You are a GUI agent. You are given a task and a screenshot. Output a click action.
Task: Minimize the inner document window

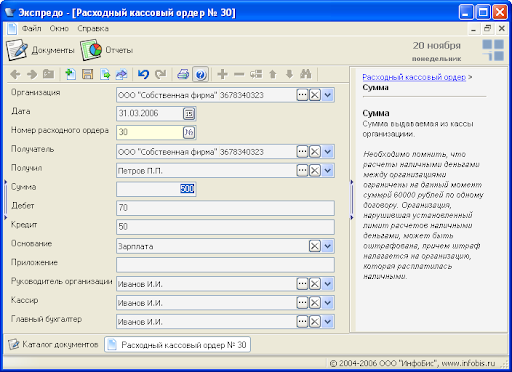point(473,29)
